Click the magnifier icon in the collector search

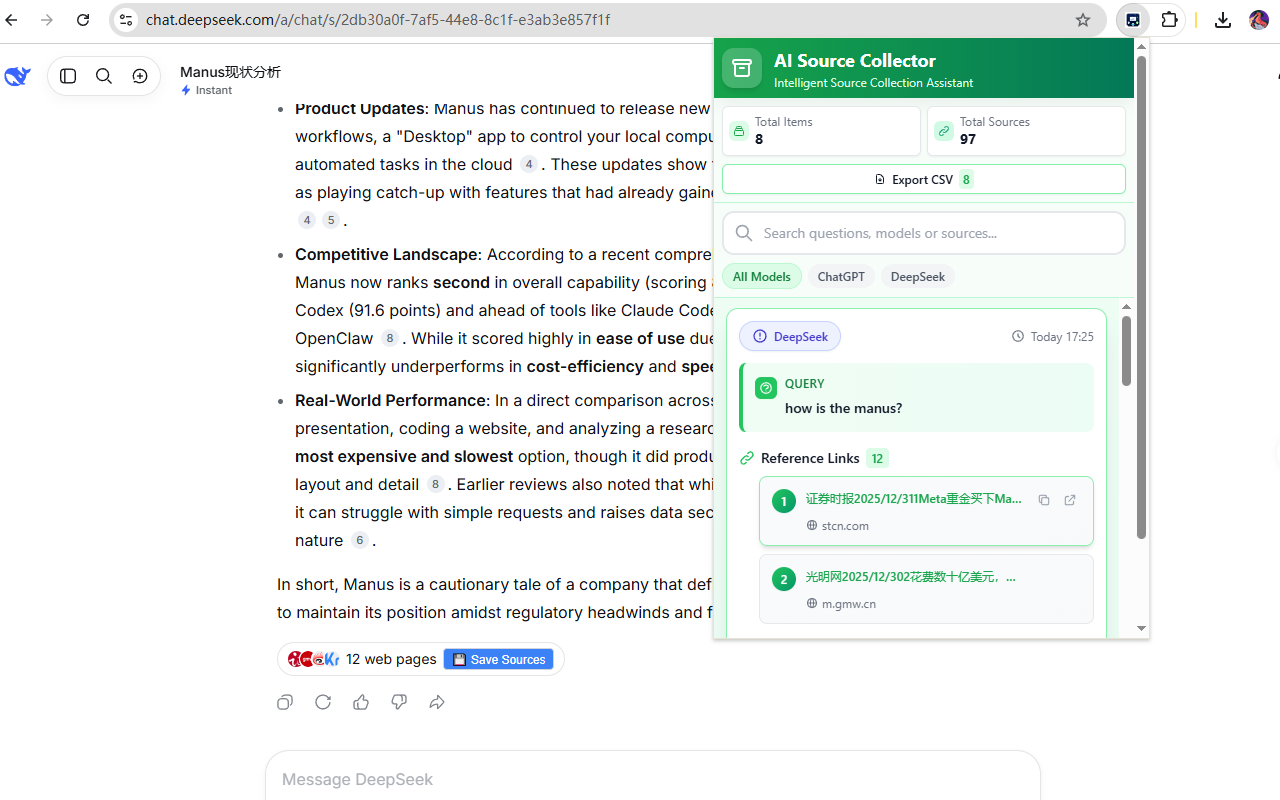(744, 233)
